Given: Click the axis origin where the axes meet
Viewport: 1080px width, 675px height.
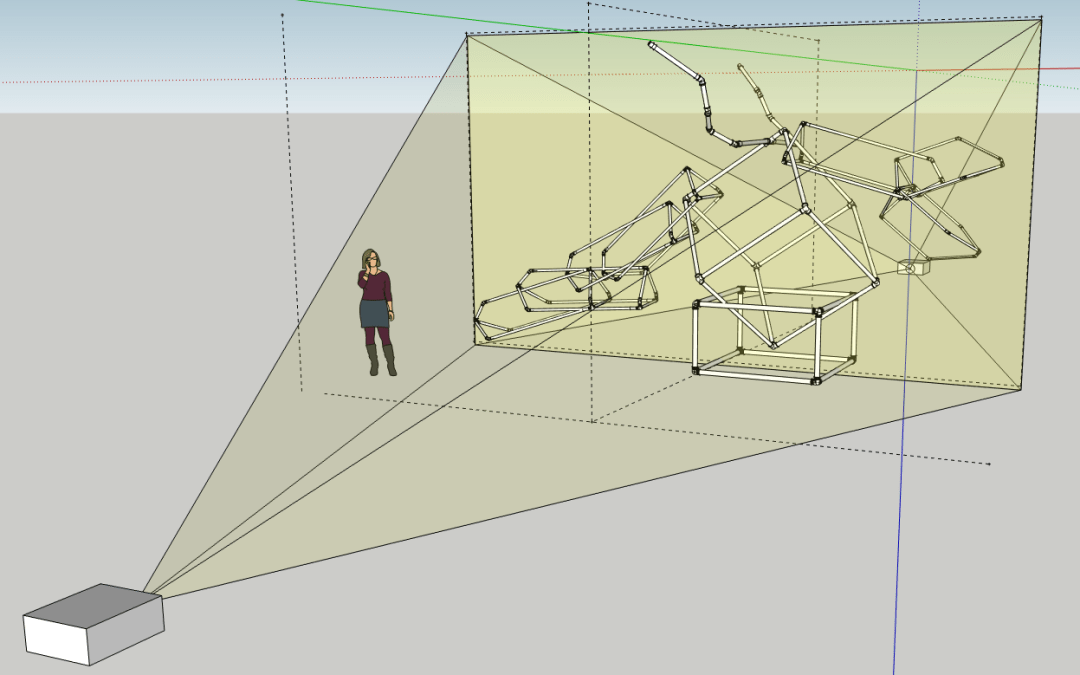Looking at the screenshot, I should [x=918, y=70].
